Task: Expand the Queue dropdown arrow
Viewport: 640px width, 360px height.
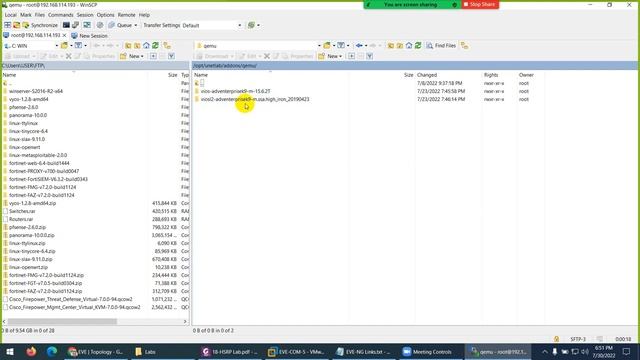Action: [x=136, y=25]
